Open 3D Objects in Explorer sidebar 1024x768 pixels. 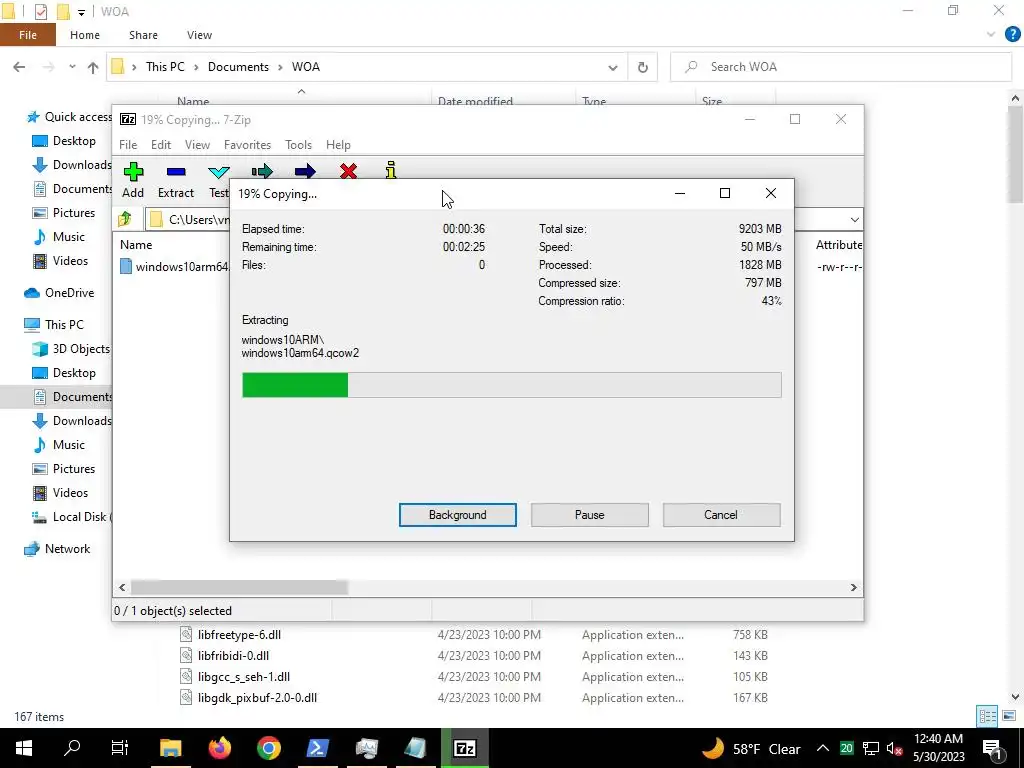81,349
